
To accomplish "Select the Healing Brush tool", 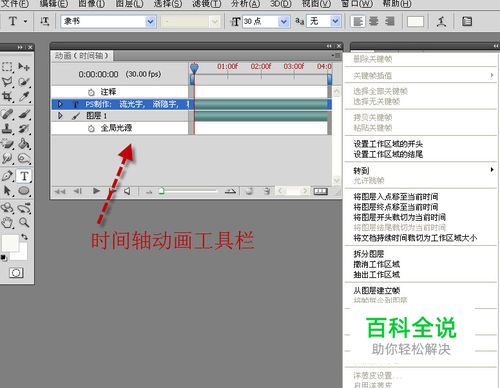I will (x=7, y=114).
